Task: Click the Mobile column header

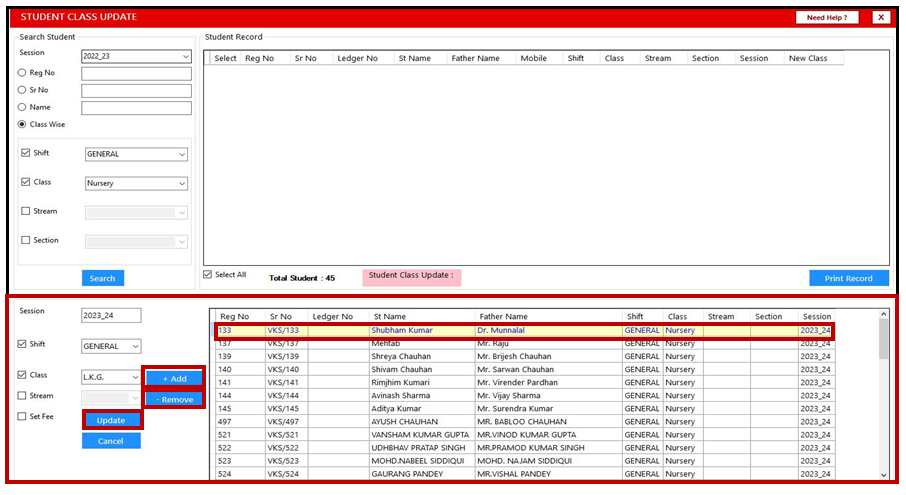Action: pyautogui.click(x=533, y=58)
